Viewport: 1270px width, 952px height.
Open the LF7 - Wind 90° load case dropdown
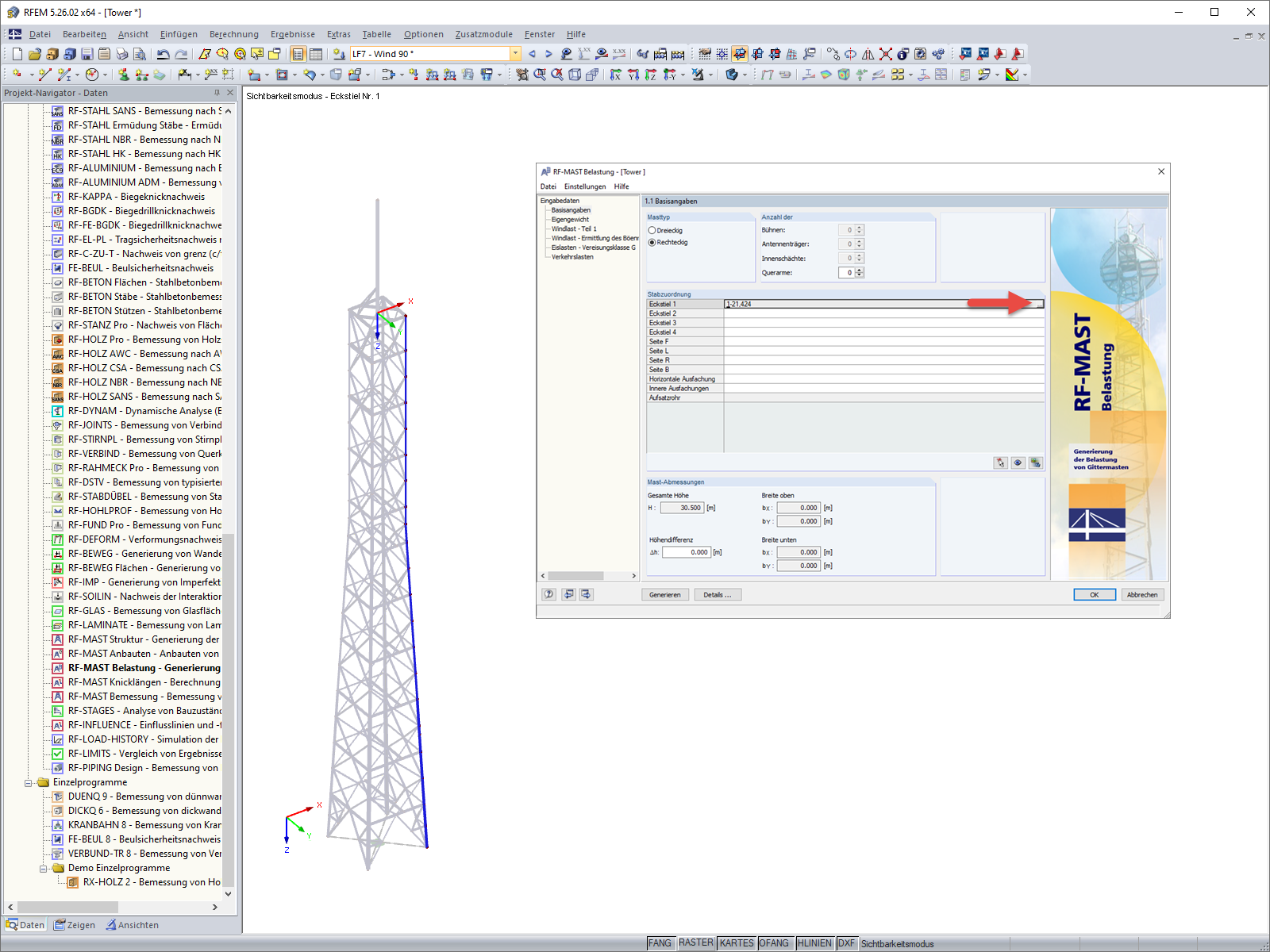[514, 54]
